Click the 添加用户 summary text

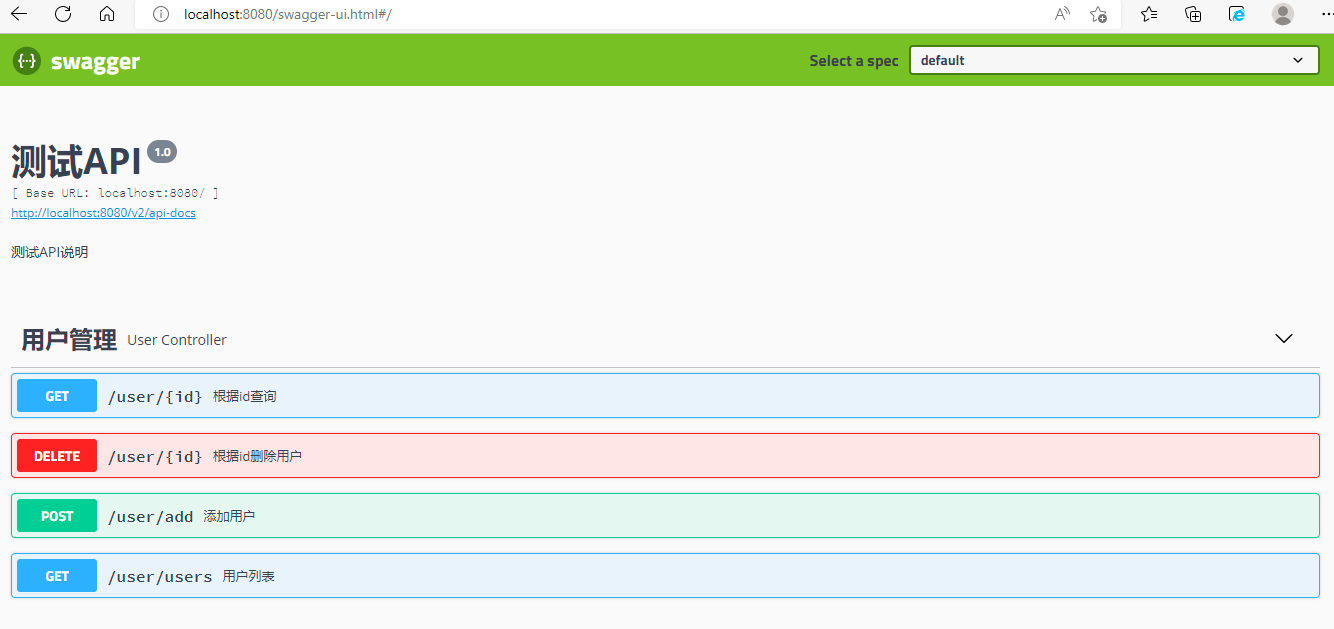pos(229,516)
